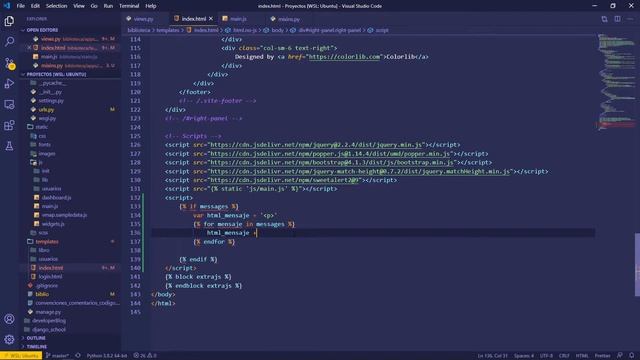Open the File menu
This screenshot has width=640, height=360.
(x=20, y=6)
